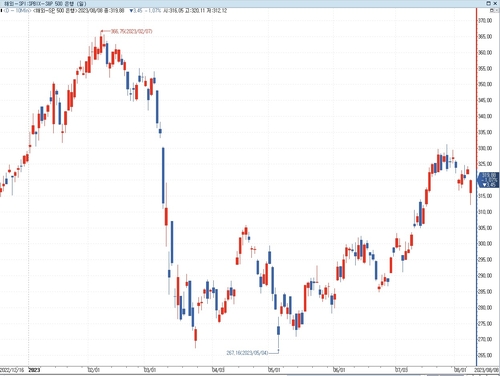
Task: Click the restore window icon in title bar
Action: point(488,3)
